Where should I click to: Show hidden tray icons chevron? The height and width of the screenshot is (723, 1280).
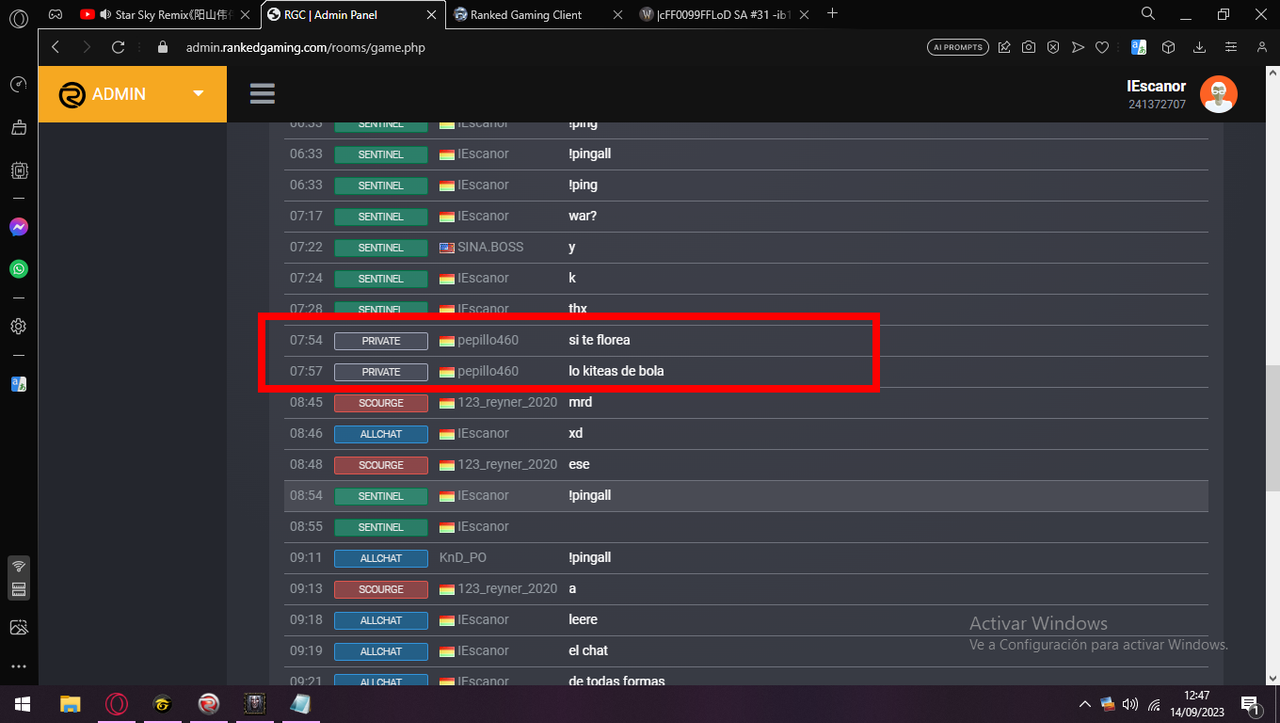click(1085, 704)
